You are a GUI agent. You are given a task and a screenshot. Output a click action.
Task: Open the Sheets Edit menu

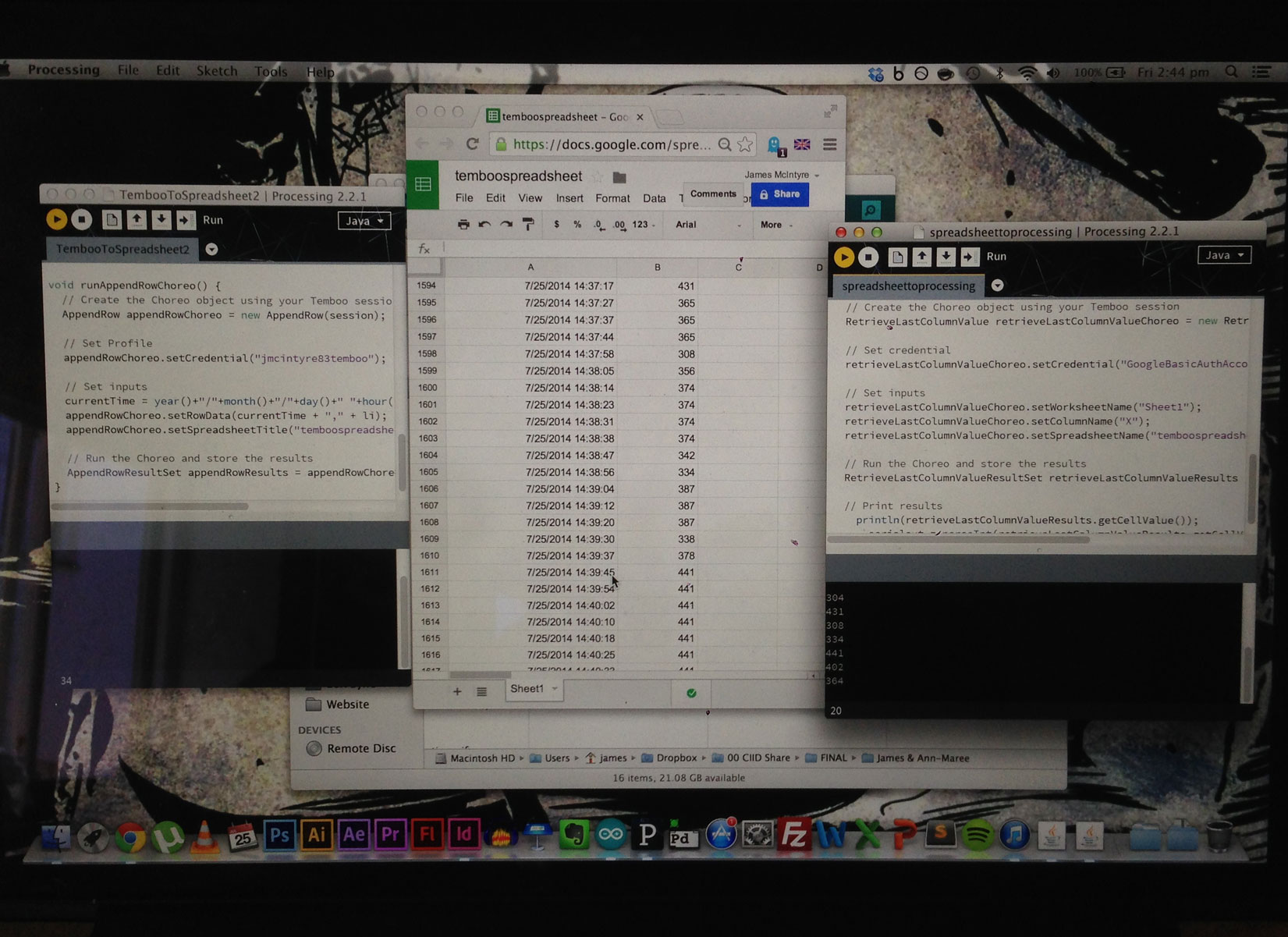pyautogui.click(x=495, y=198)
